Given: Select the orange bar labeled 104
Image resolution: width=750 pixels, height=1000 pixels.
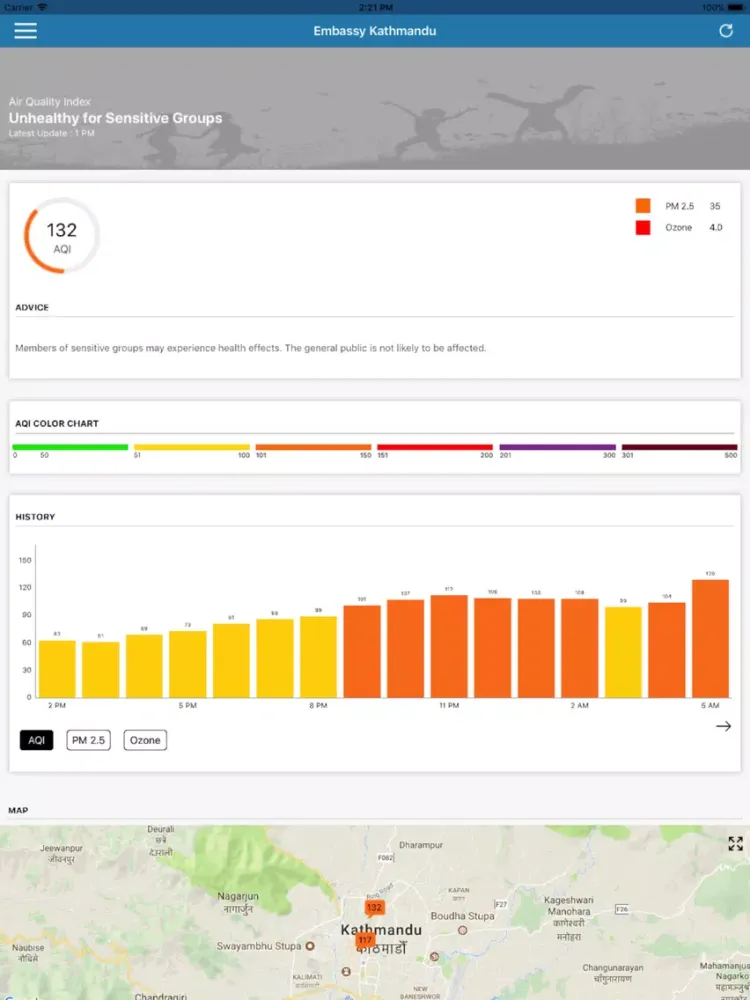Looking at the screenshot, I should [667, 650].
